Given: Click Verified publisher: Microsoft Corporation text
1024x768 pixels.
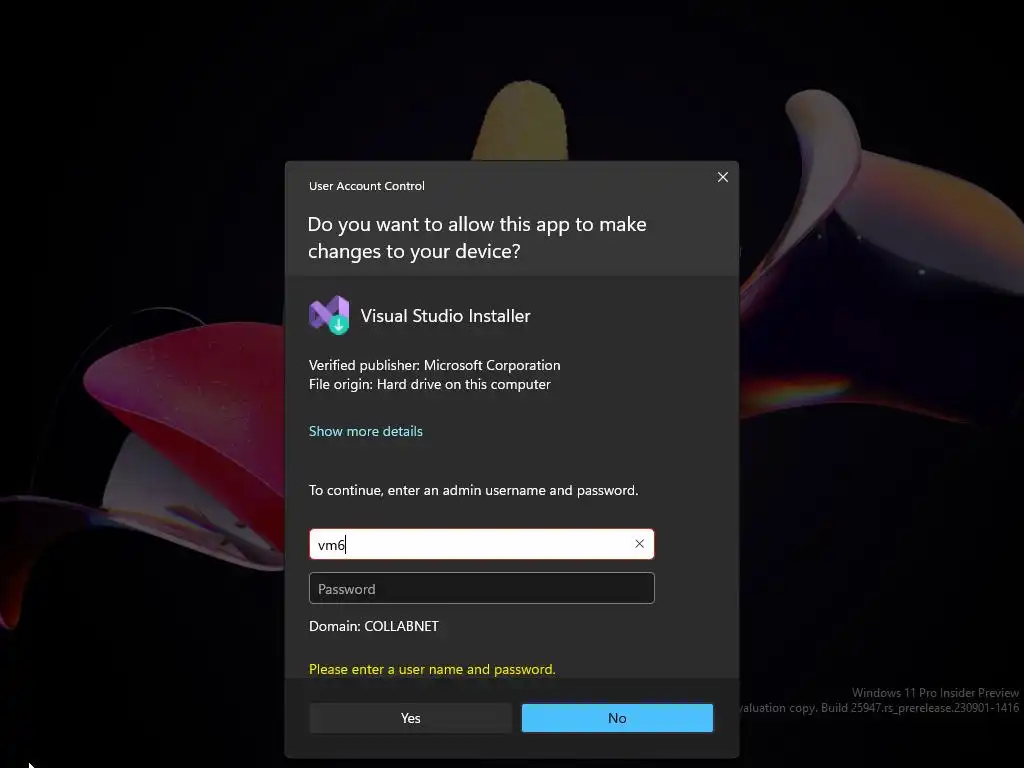Looking at the screenshot, I should pos(434,365).
